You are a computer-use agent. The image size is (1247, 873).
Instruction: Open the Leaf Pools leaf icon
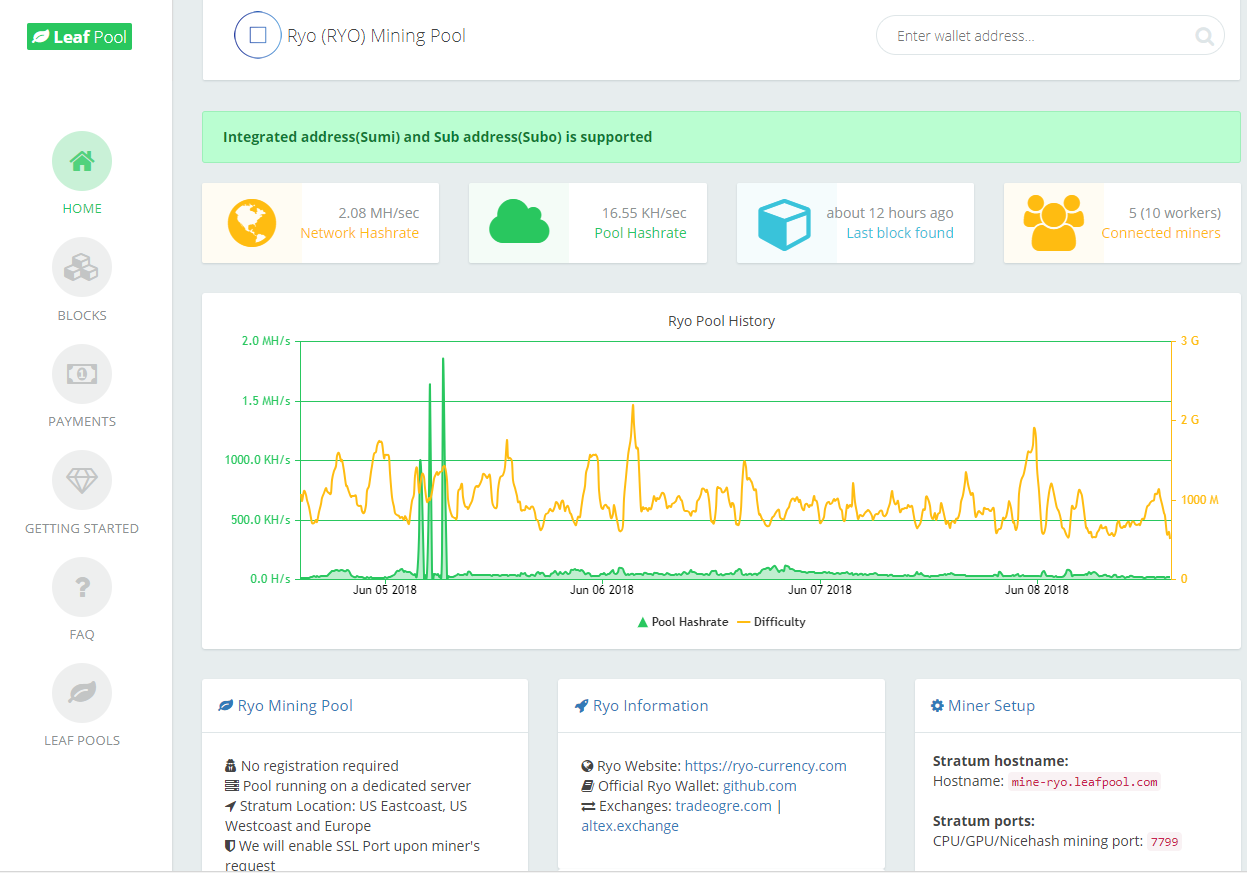[x=82, y=693]
